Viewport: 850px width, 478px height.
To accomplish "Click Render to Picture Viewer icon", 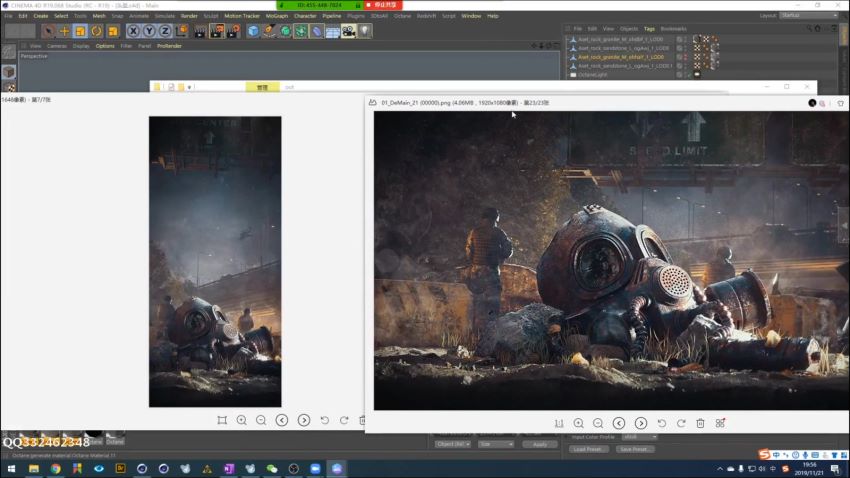I will [217, 31].
